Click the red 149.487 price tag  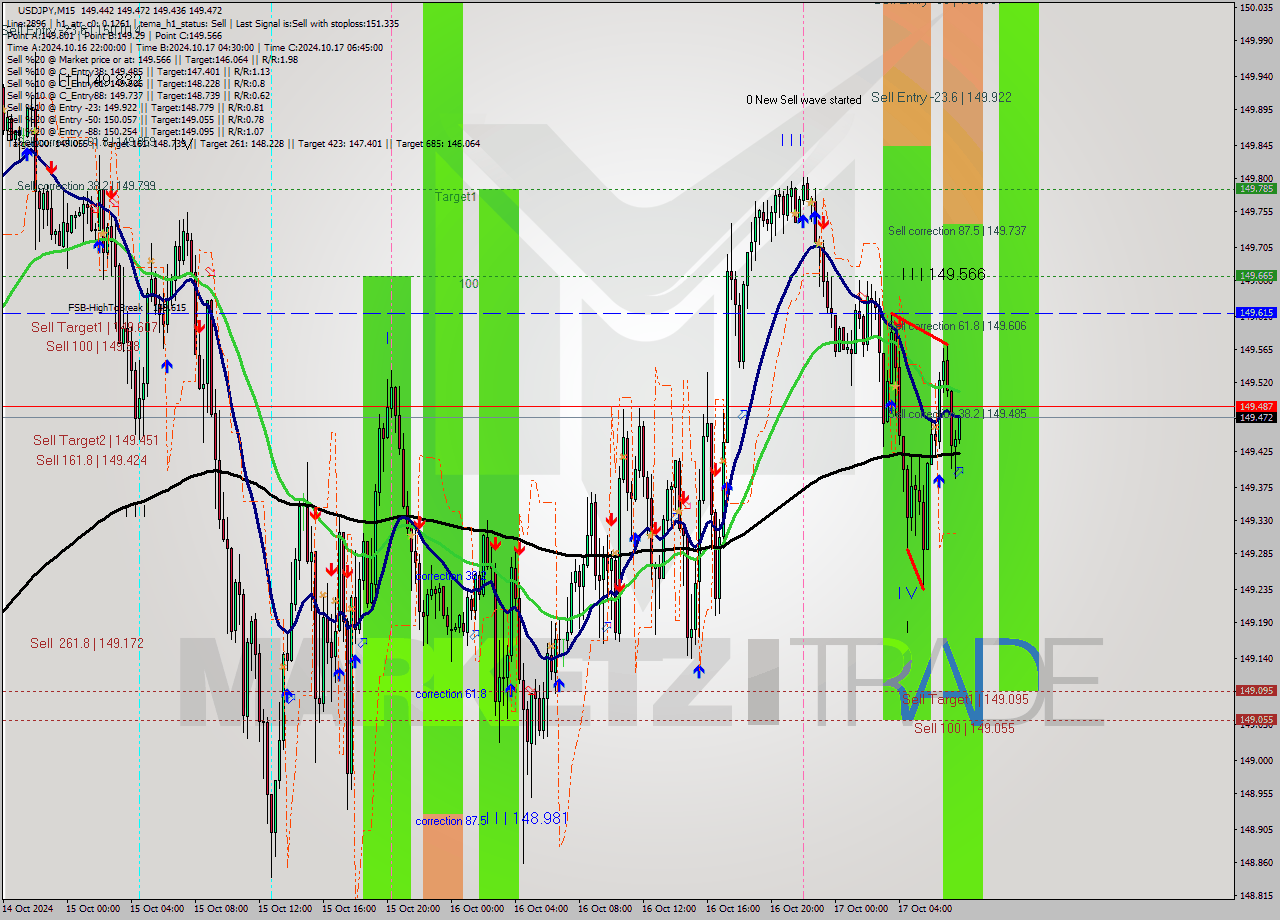point(1257,406)
